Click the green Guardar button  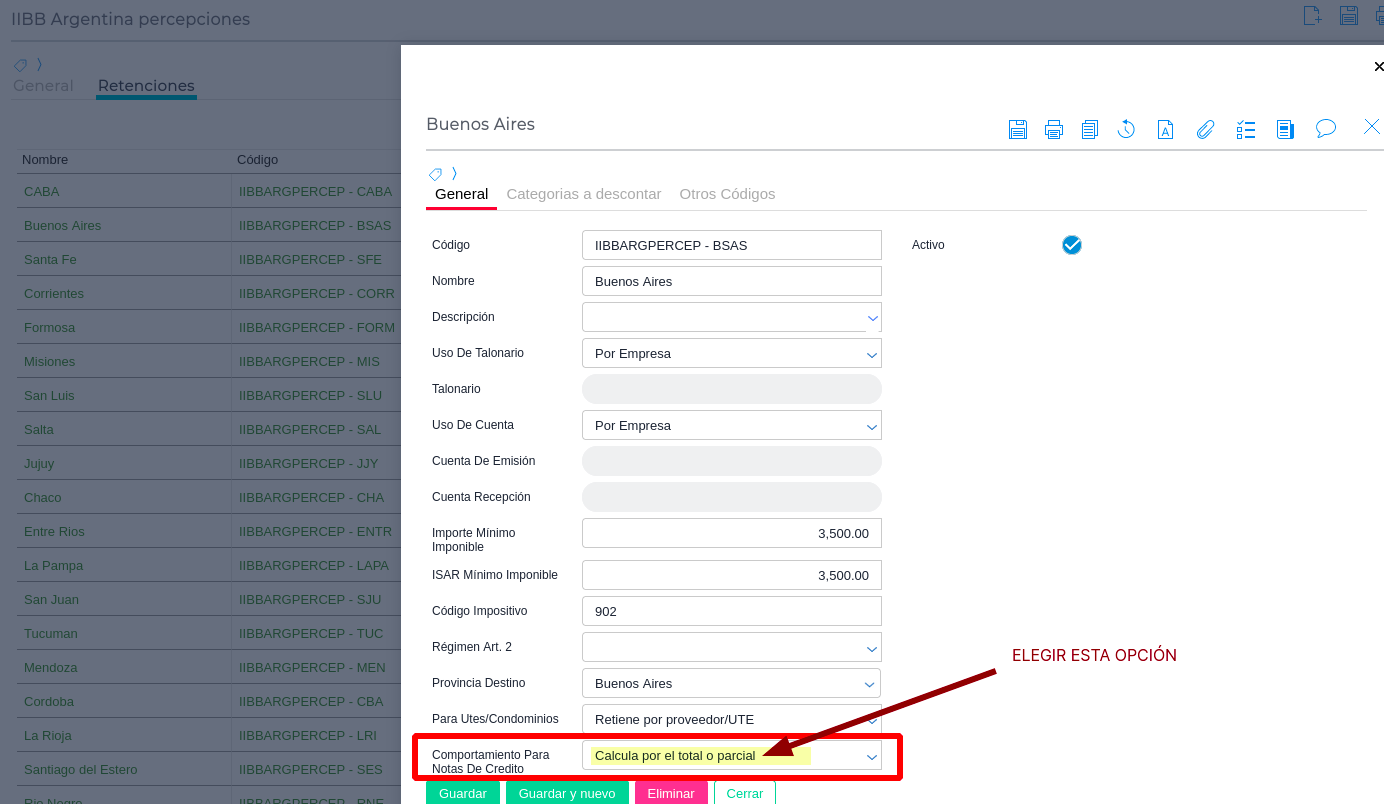[463, 793]
